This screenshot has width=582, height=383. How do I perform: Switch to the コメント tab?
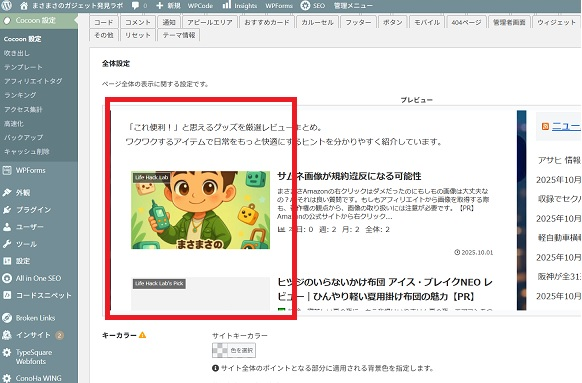[138, 22]
